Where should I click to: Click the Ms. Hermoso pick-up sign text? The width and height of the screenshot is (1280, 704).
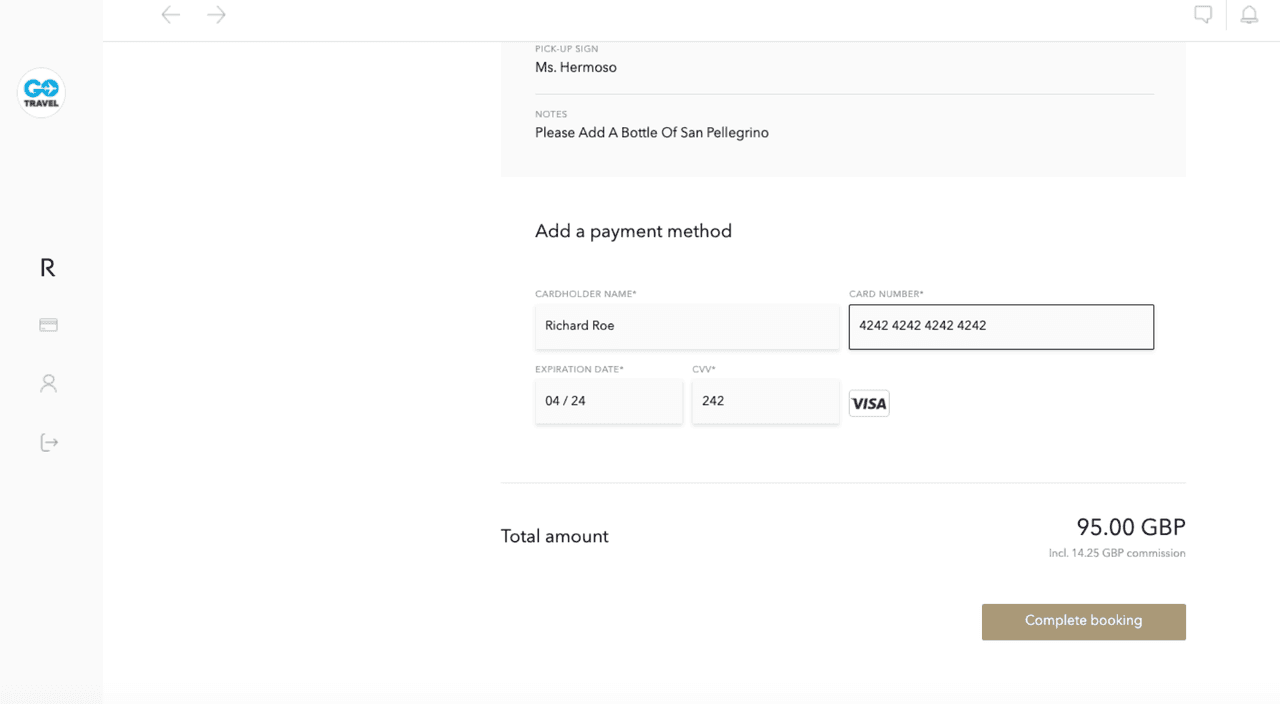click(x=576, y=68)
